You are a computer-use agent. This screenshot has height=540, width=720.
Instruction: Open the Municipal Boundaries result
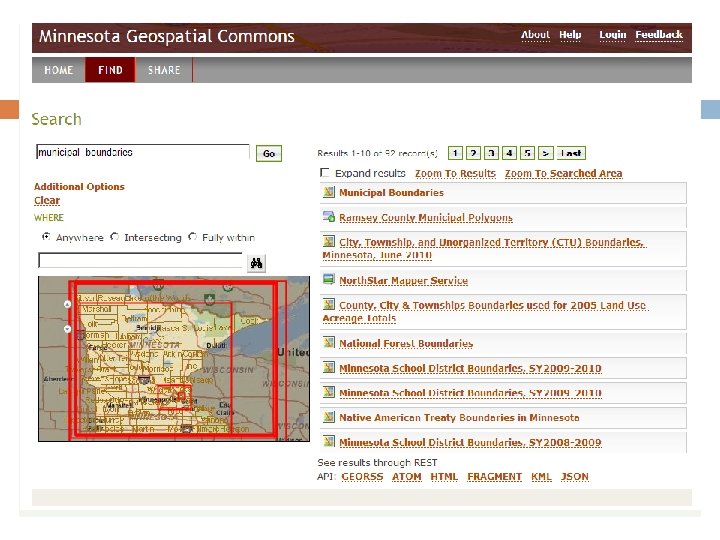pyautogui.click(x=391, y=193)
